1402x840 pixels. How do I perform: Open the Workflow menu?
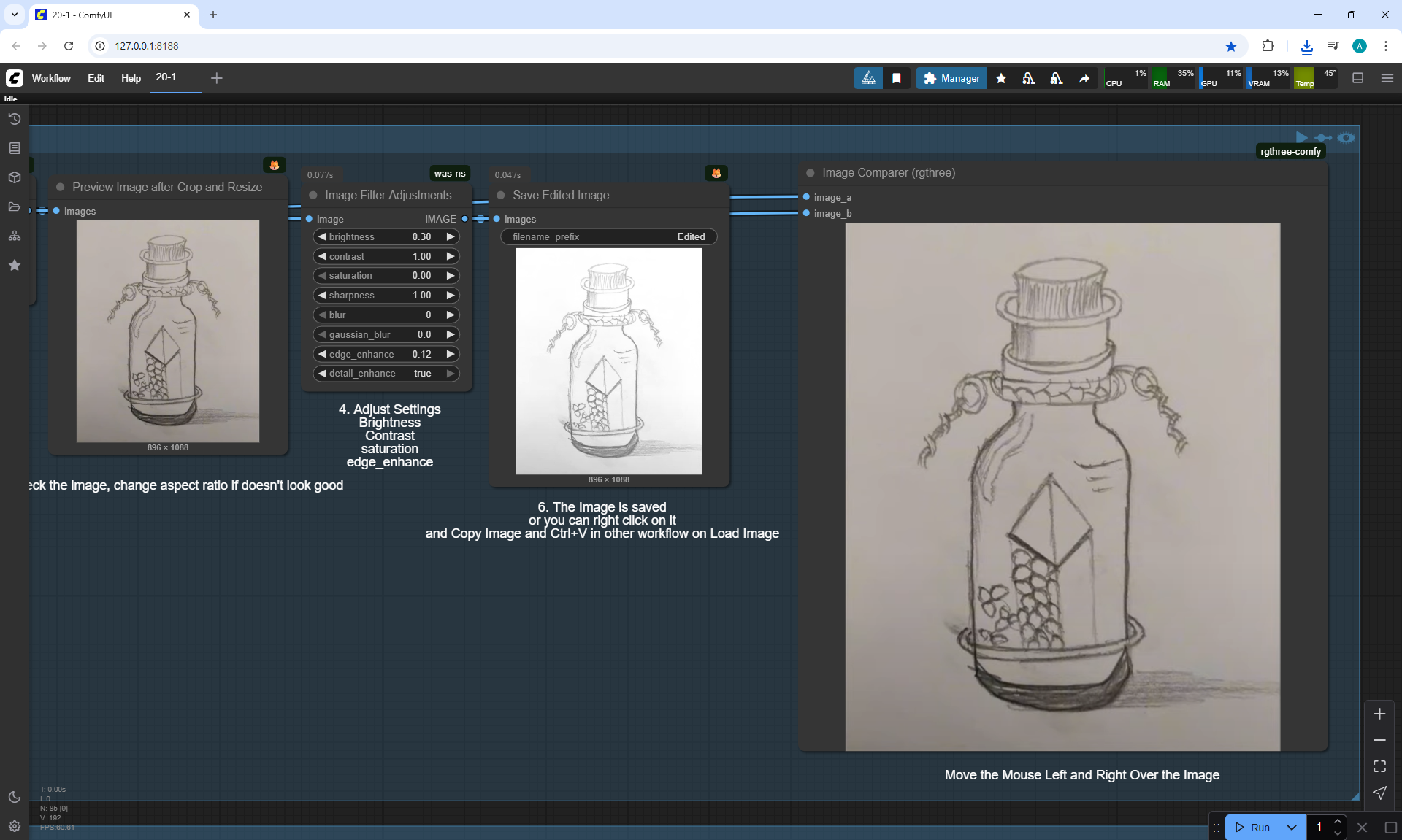pyautogui.click(x=51, y=78)
